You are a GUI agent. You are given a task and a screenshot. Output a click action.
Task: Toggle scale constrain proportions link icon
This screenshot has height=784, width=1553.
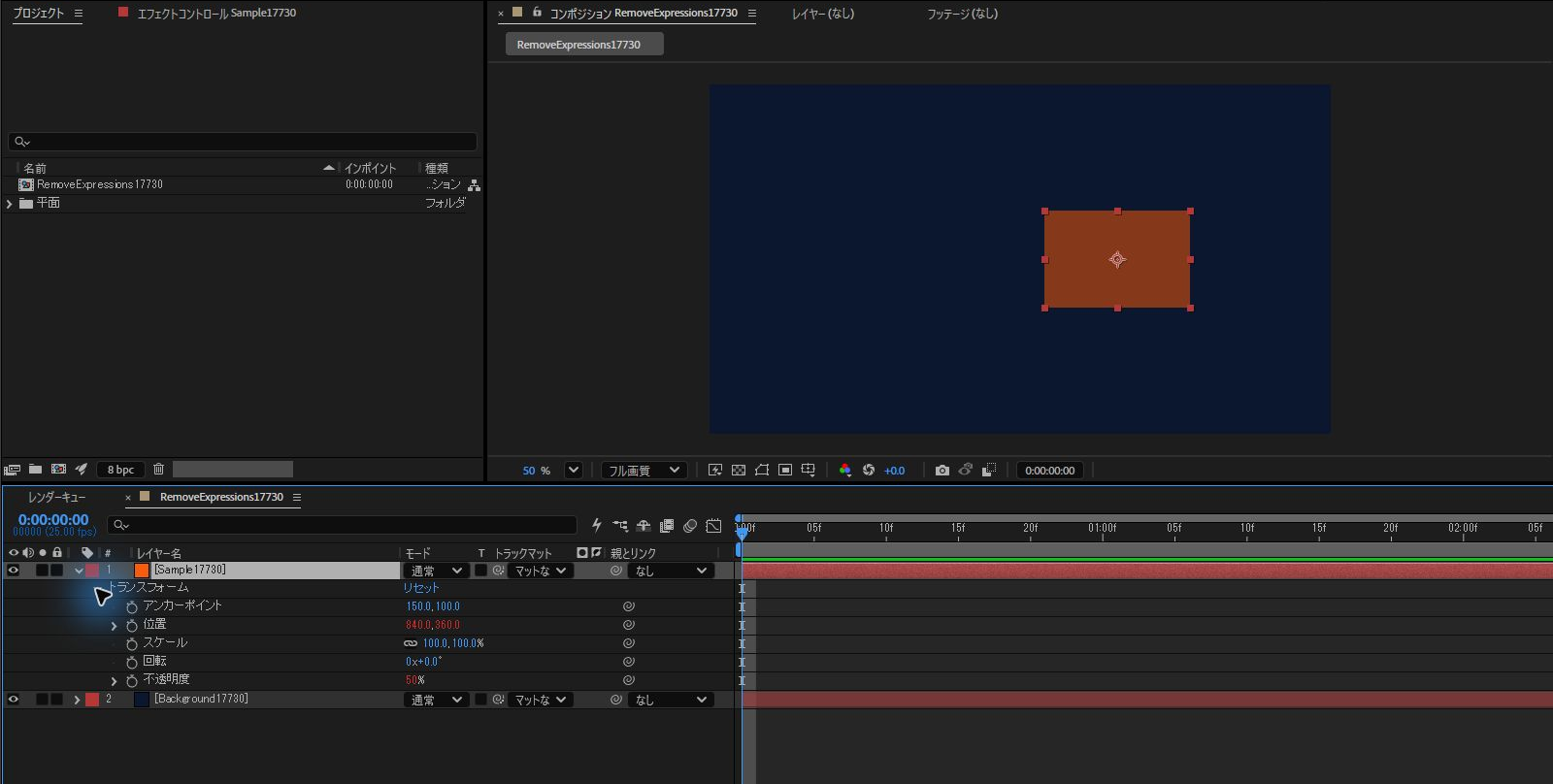click(411, 643)
